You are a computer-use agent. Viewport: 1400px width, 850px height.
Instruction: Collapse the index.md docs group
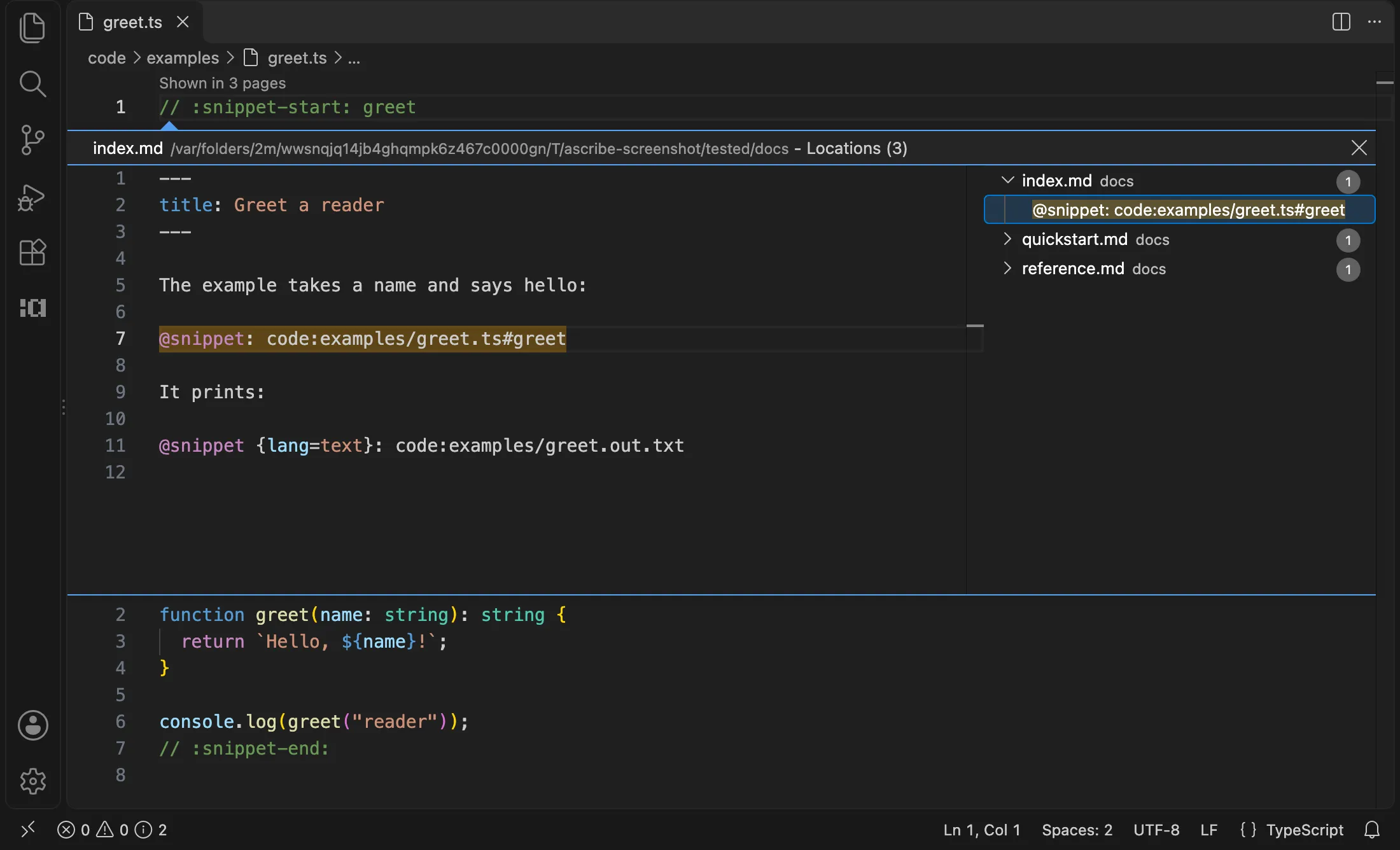pyautogui.click(x=1007, y=181)
